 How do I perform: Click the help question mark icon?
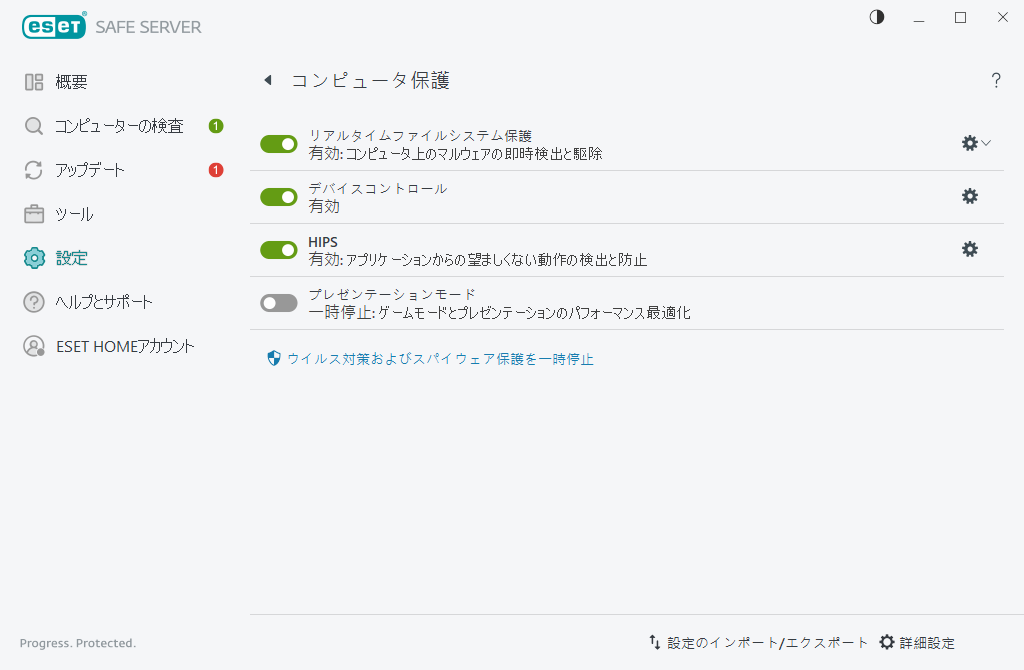(x=996, y=80)
